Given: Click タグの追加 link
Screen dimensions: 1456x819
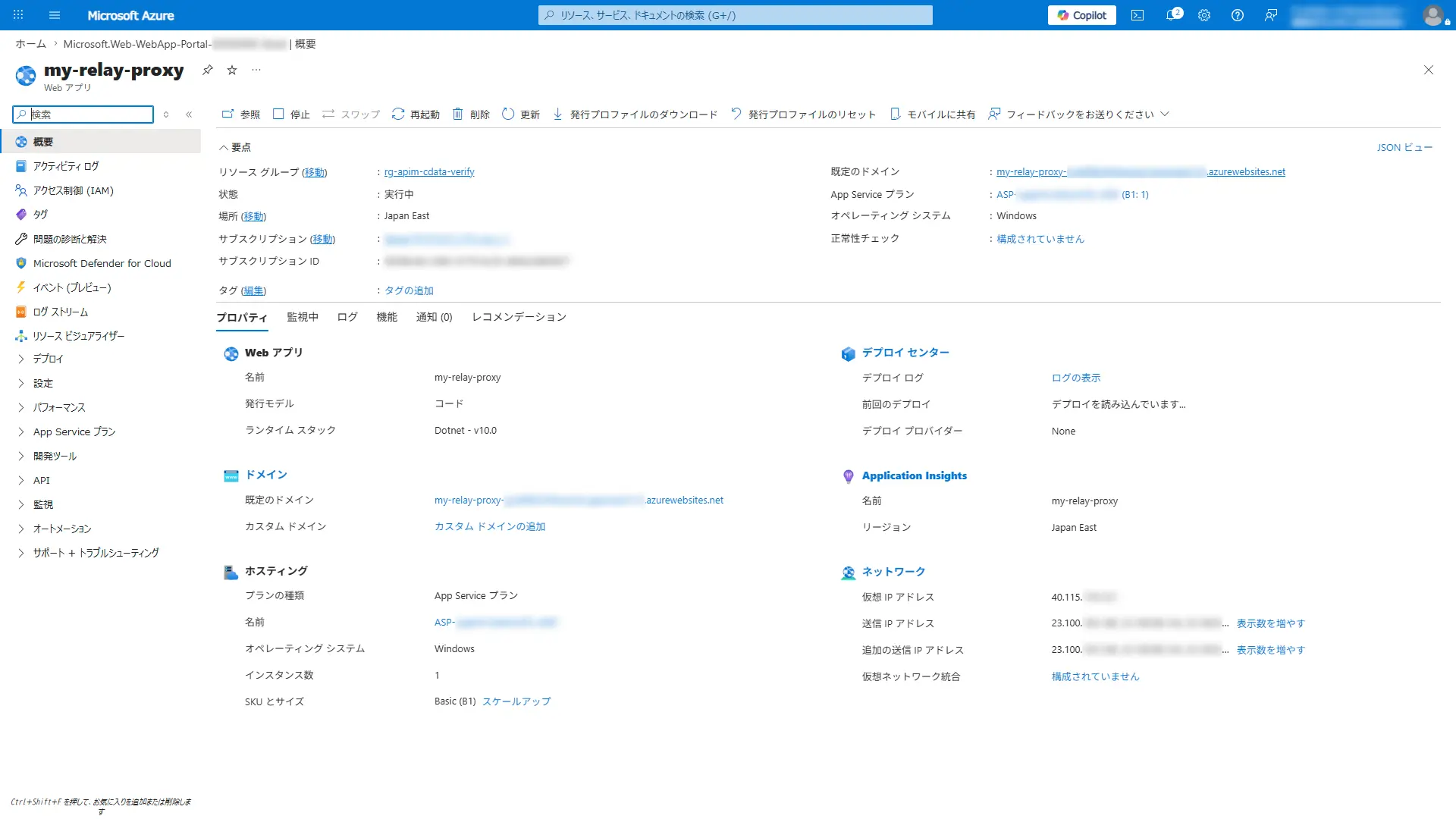Looking at the screenshot, I should pos(409,290).
